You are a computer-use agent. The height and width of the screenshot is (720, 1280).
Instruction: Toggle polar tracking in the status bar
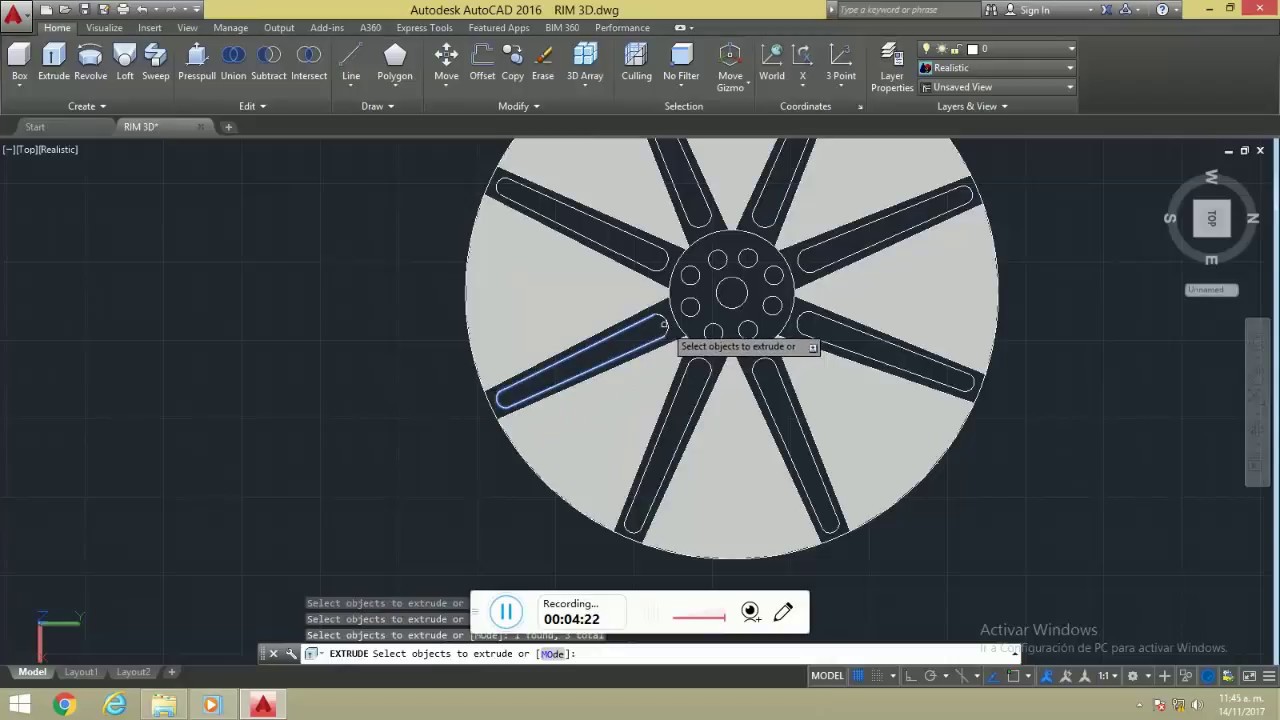tap(930, 676)
